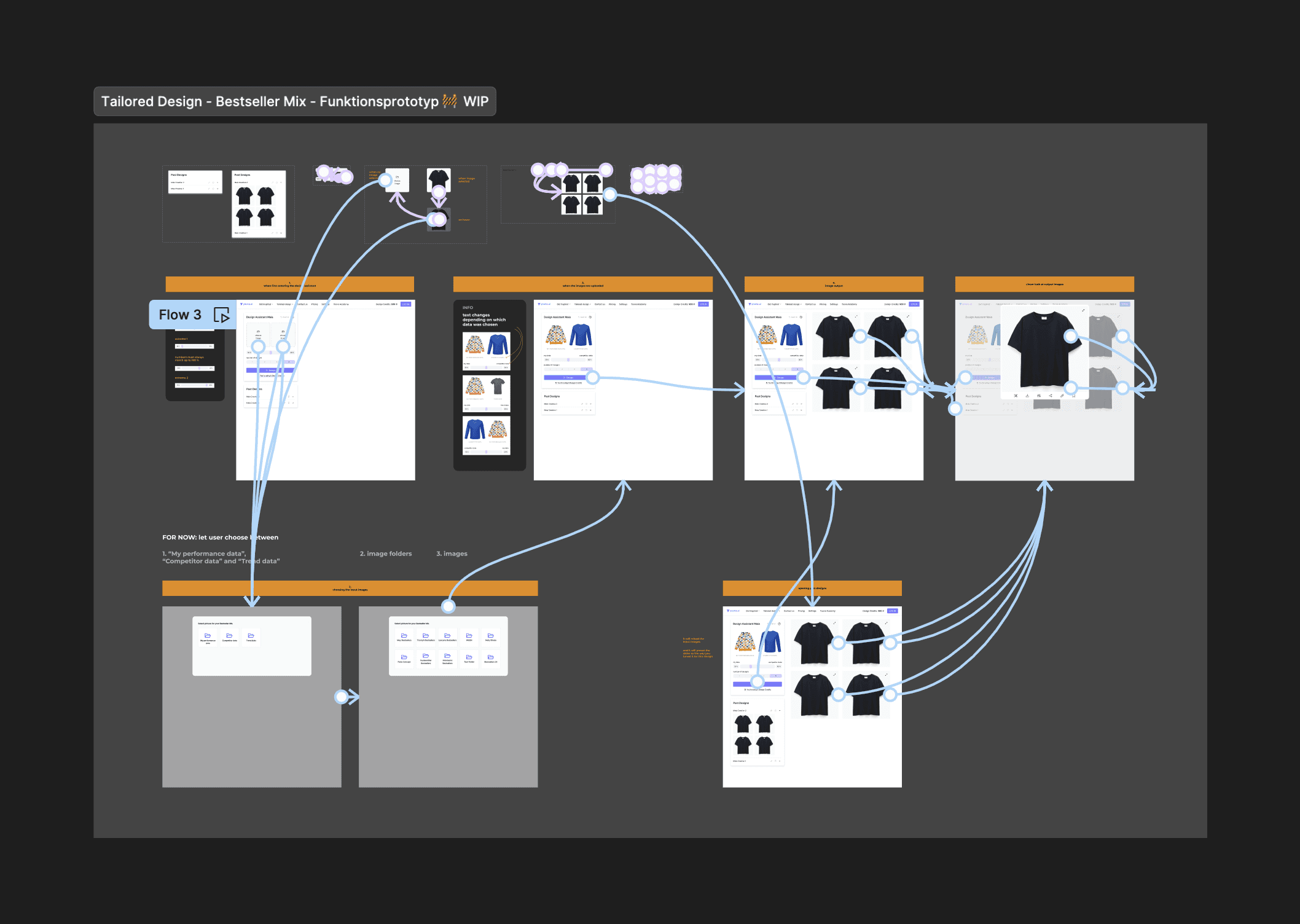Click expand icon on first image-output t-shirt

tap(856, 317)
